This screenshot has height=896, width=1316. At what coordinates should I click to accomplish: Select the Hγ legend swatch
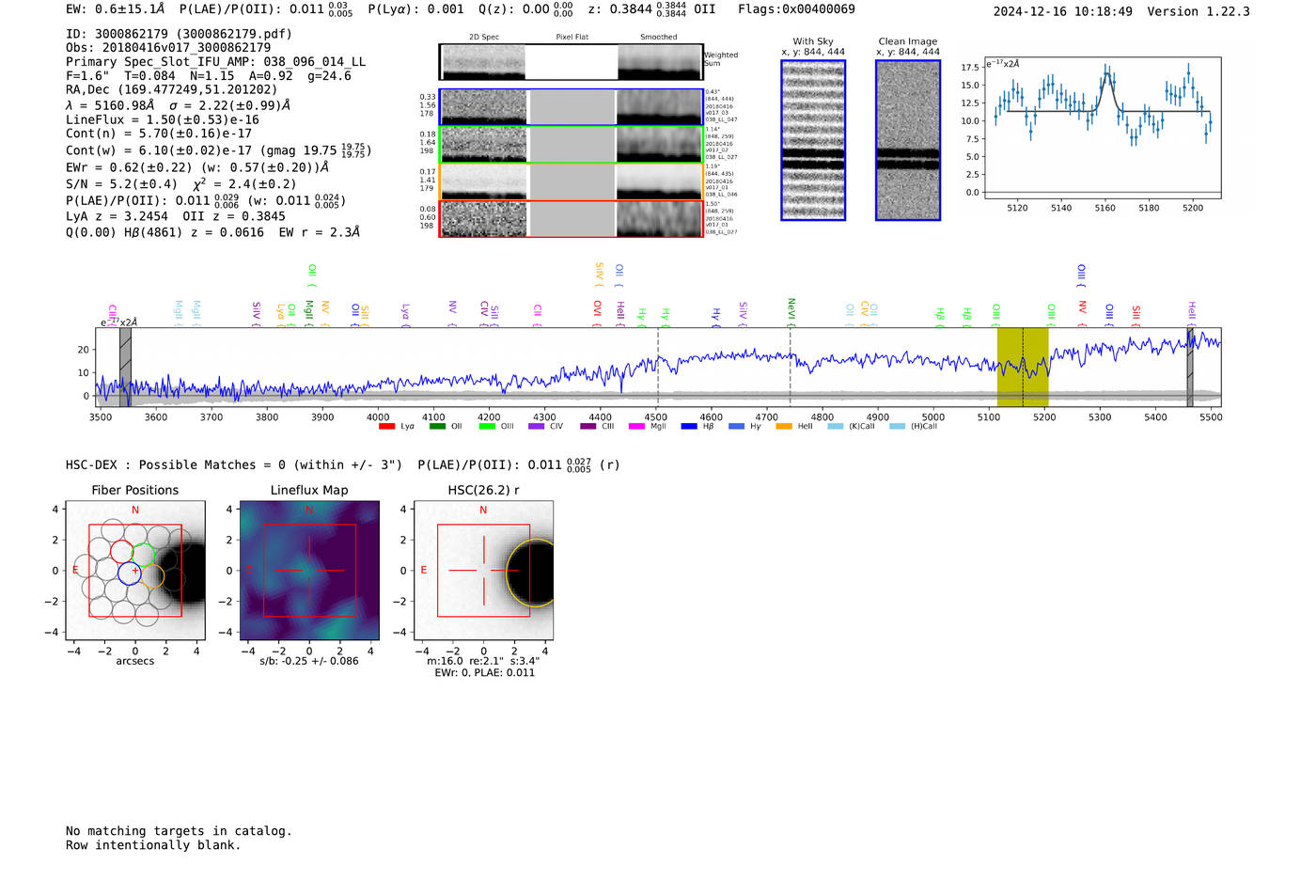(x=736, y=427)
